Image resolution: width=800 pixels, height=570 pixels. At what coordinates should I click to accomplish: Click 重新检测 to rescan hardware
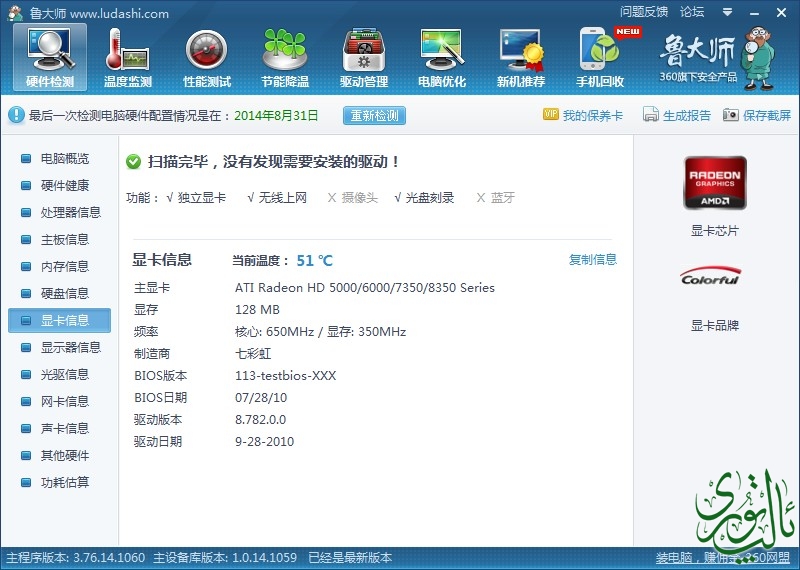click(x=375, y=115)
